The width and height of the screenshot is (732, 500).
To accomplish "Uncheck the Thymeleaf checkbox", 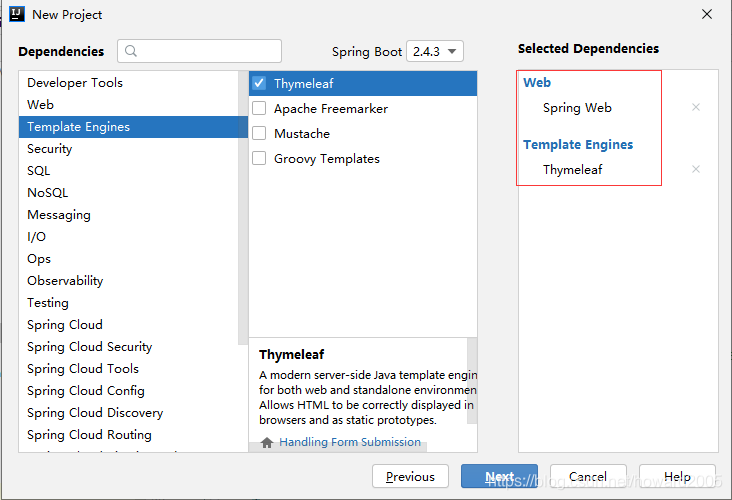I will (259, 83).
